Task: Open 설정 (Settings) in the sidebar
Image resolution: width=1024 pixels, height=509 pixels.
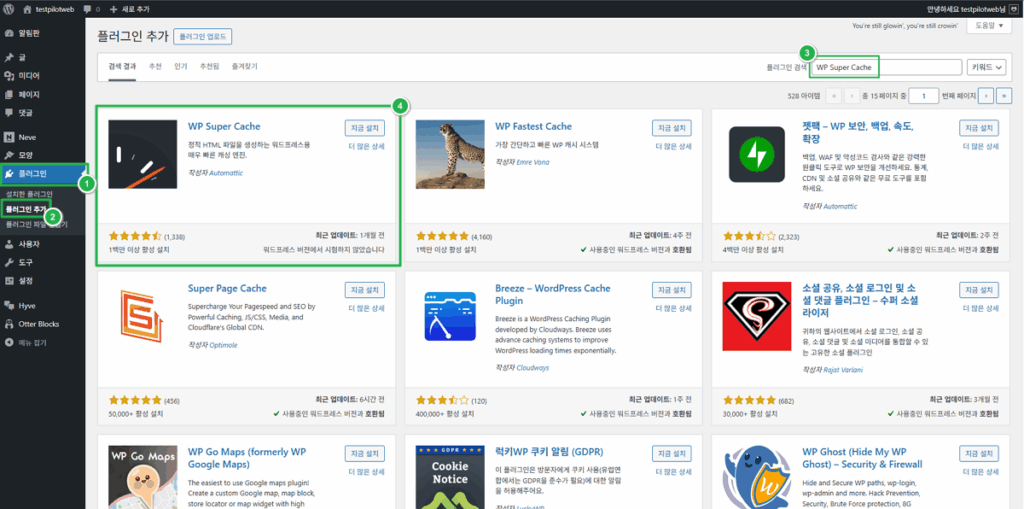Action: coord(25,280)
